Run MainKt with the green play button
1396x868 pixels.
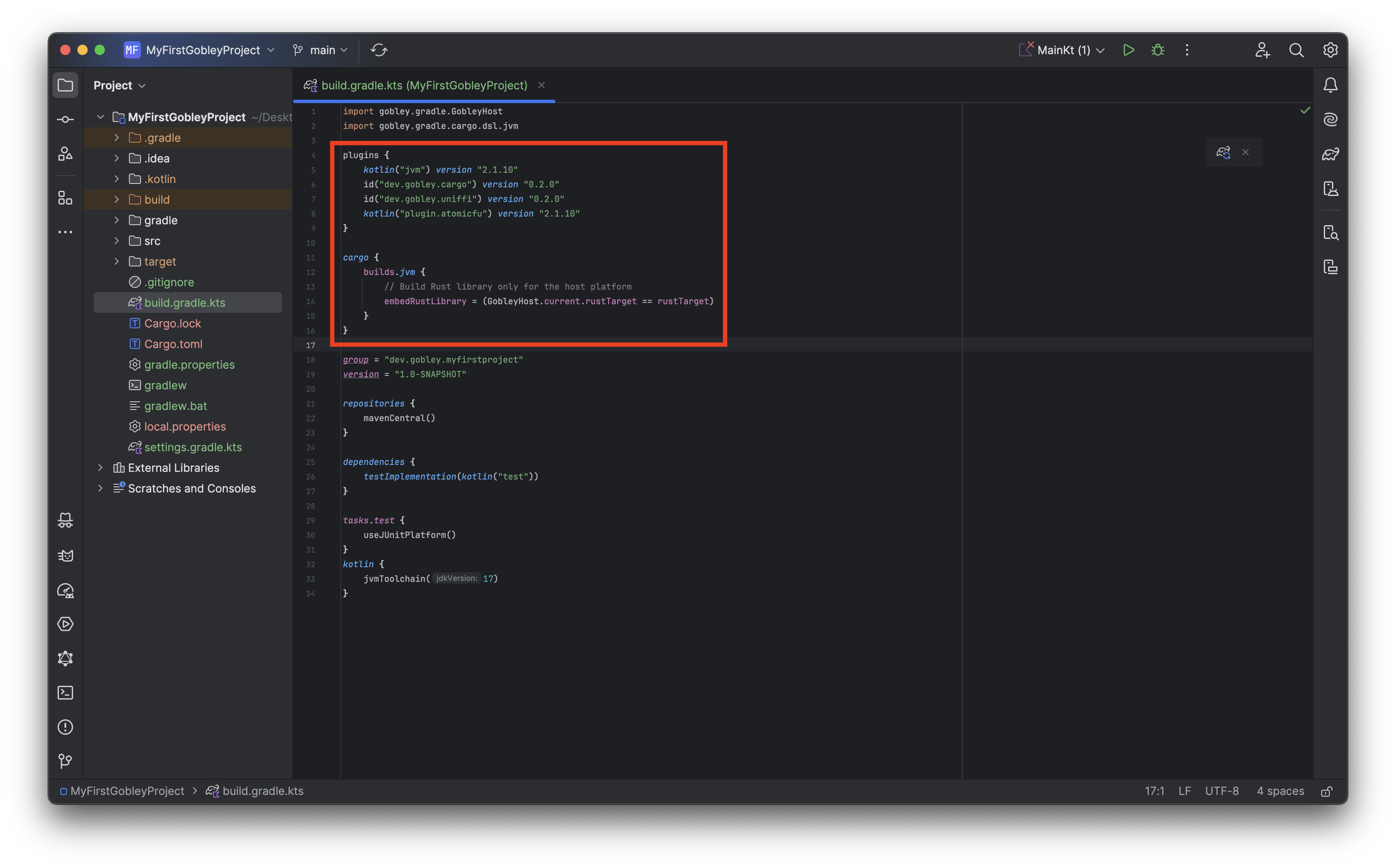tap(1128, 50)
